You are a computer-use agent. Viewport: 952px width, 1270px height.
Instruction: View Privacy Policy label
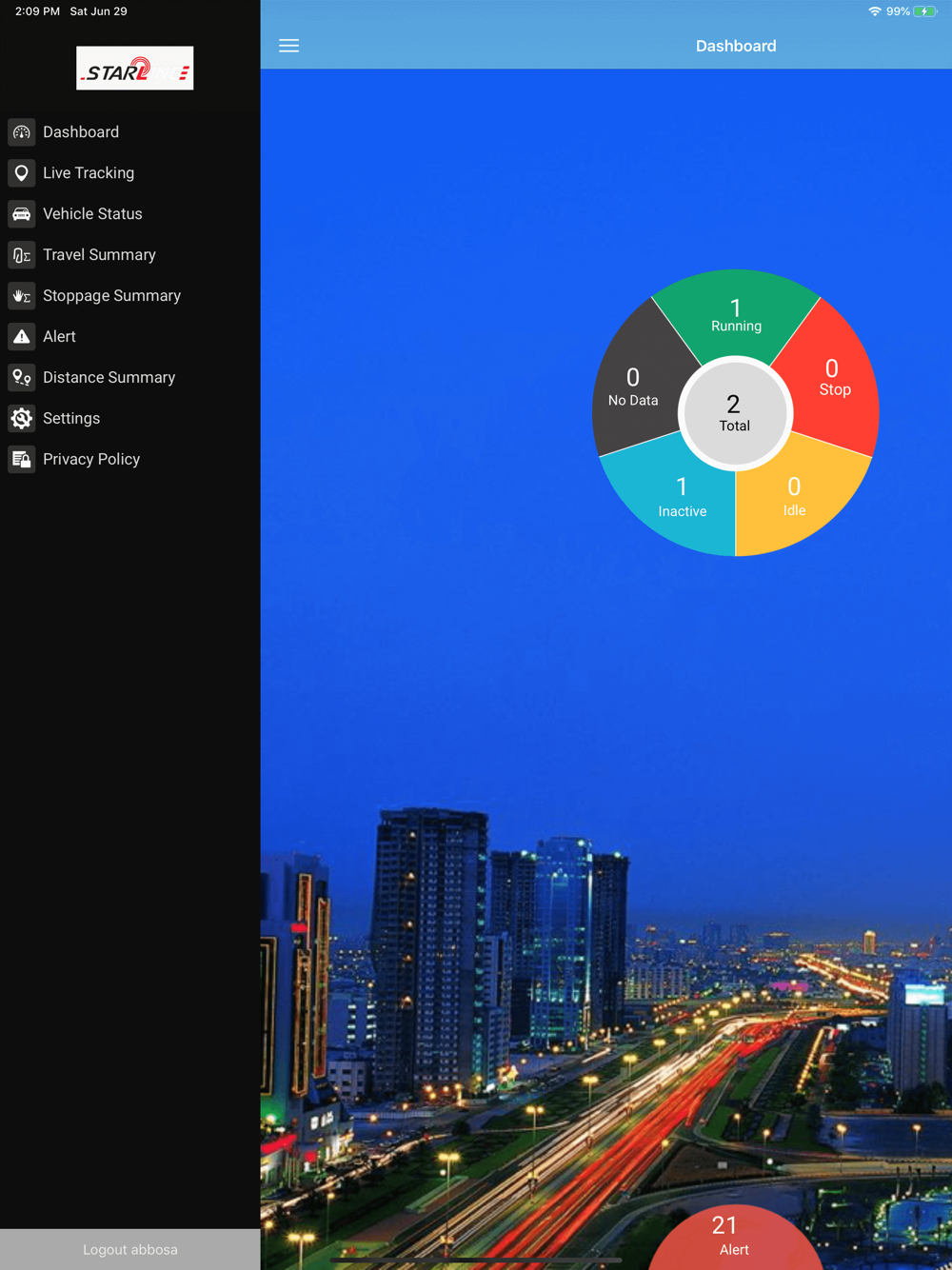[91, 460]
